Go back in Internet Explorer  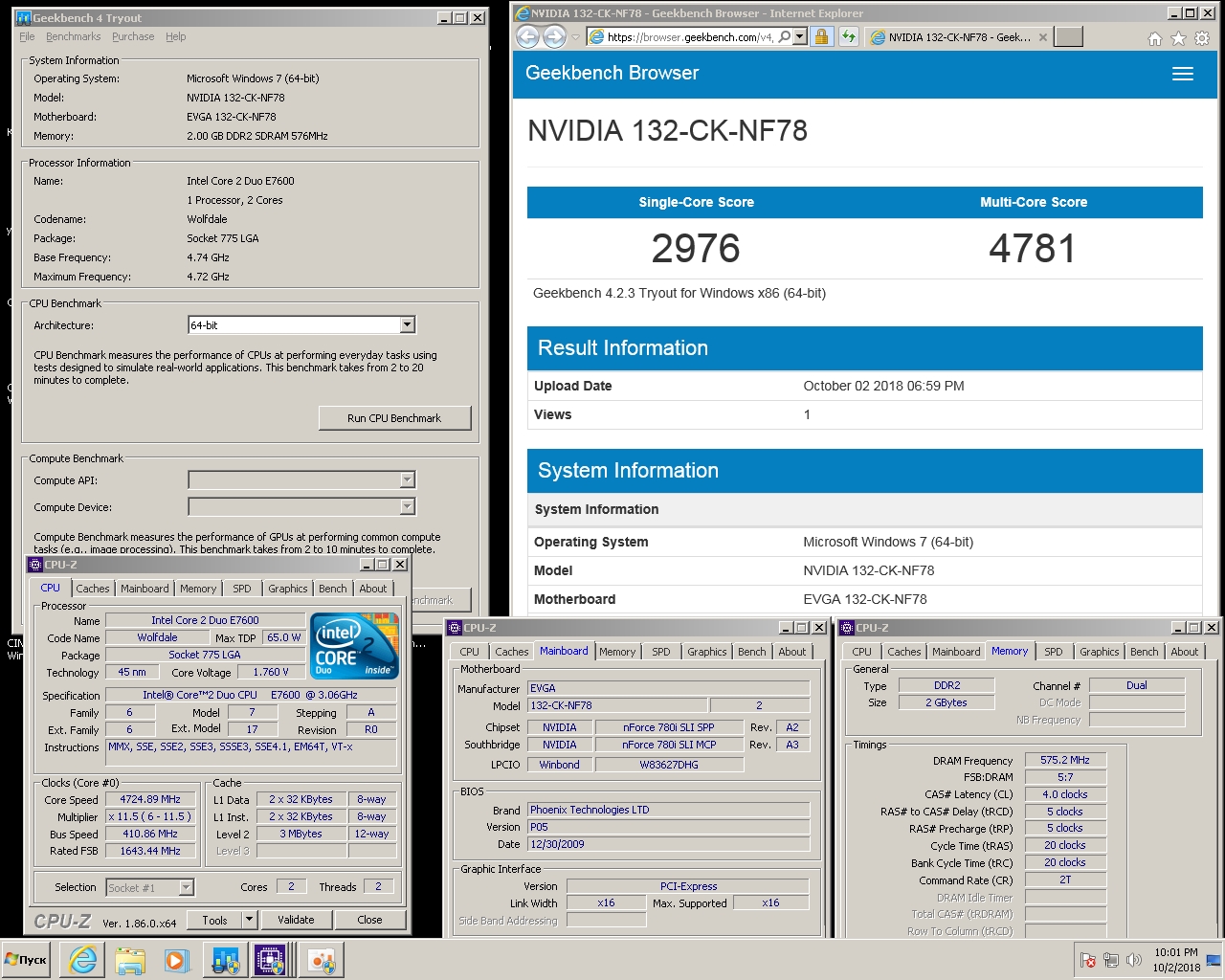click(x=526, y=37)
